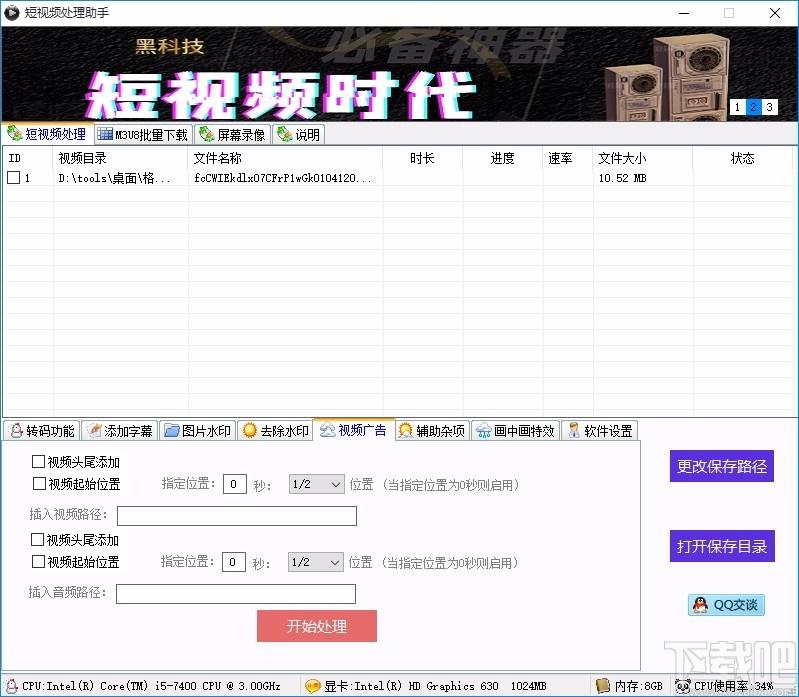Click the 画中画特效 cloud icon
The image size is (799, 697).
click(483, 431)
